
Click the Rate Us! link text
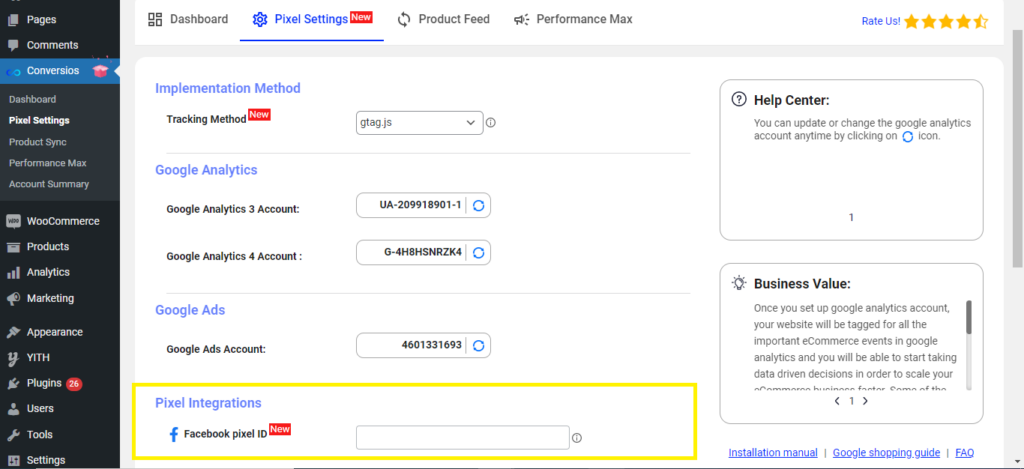pyautogui.click(x=880, y=22)
